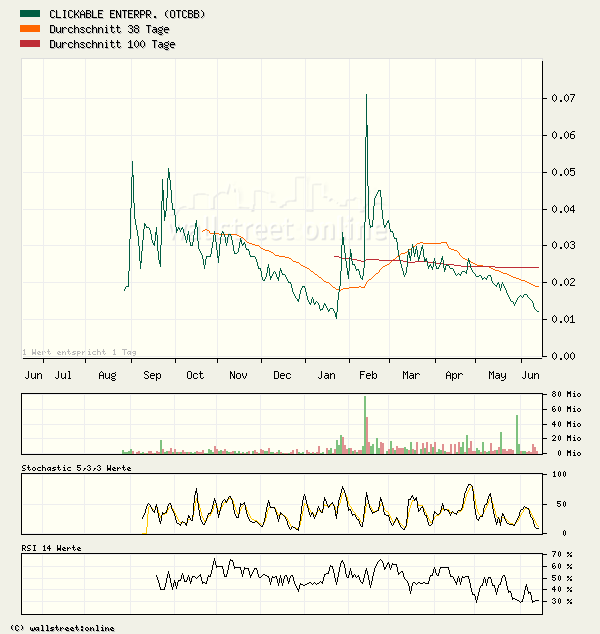This screenshot has width=600, height=634.
Task: Click the RSI '40 %' axis label
Action: (562, 589)
